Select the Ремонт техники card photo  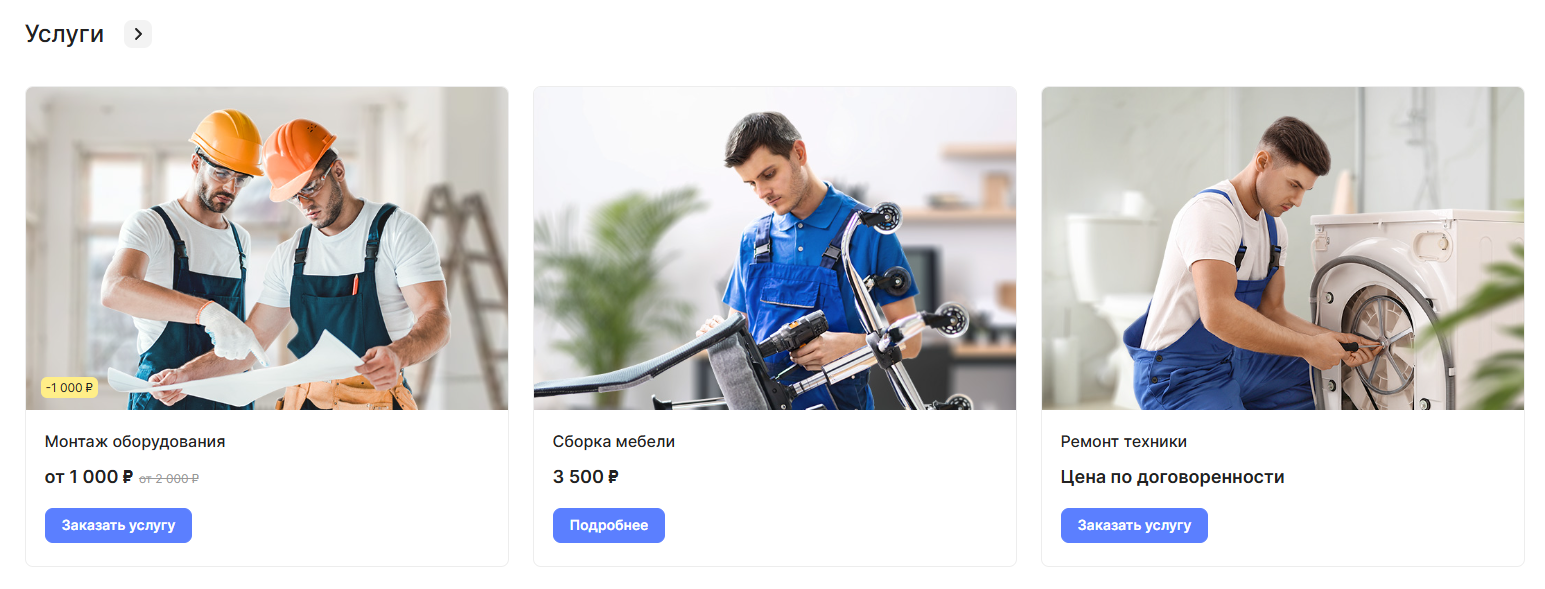(1282, 248)
